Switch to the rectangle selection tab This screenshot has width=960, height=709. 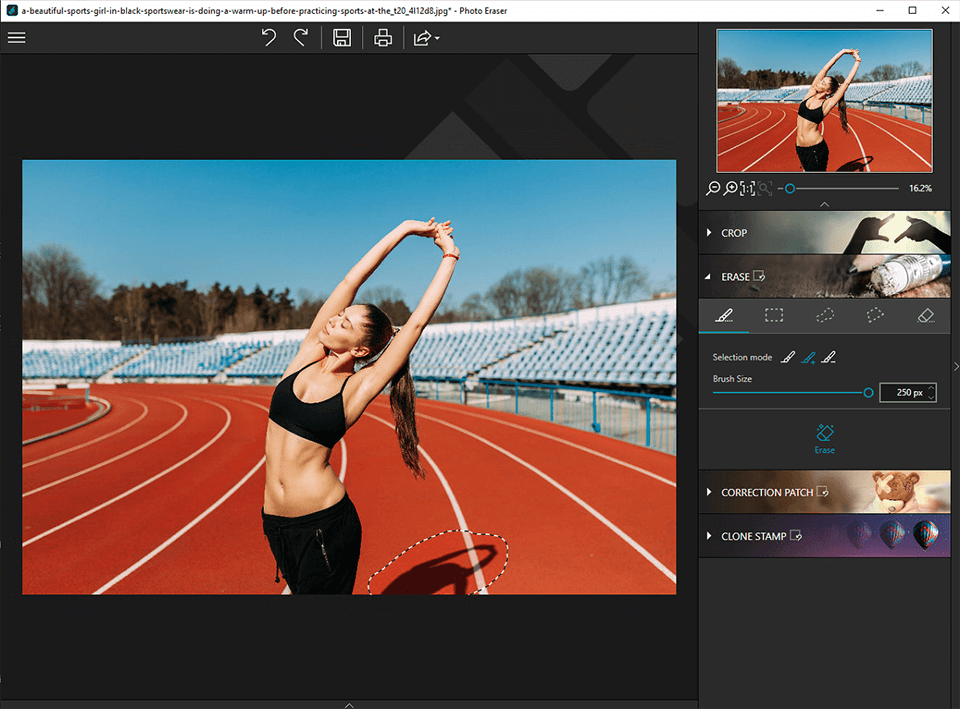774,315
